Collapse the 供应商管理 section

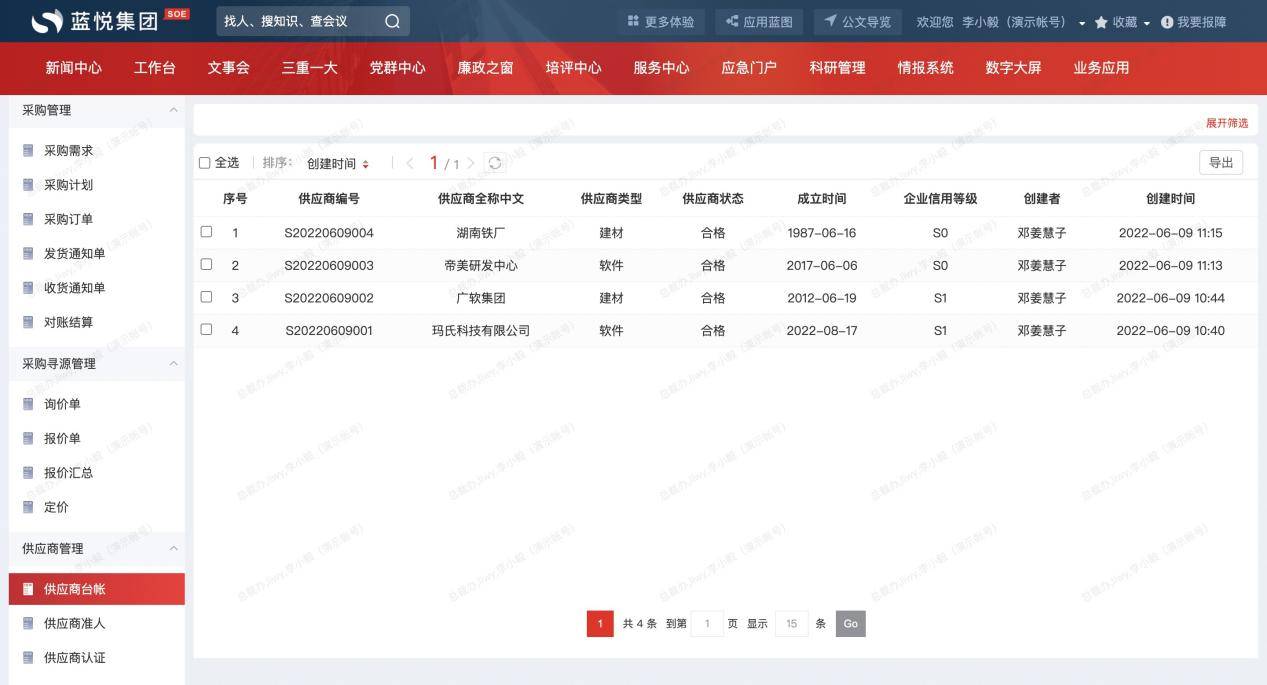tap(173, 548)
